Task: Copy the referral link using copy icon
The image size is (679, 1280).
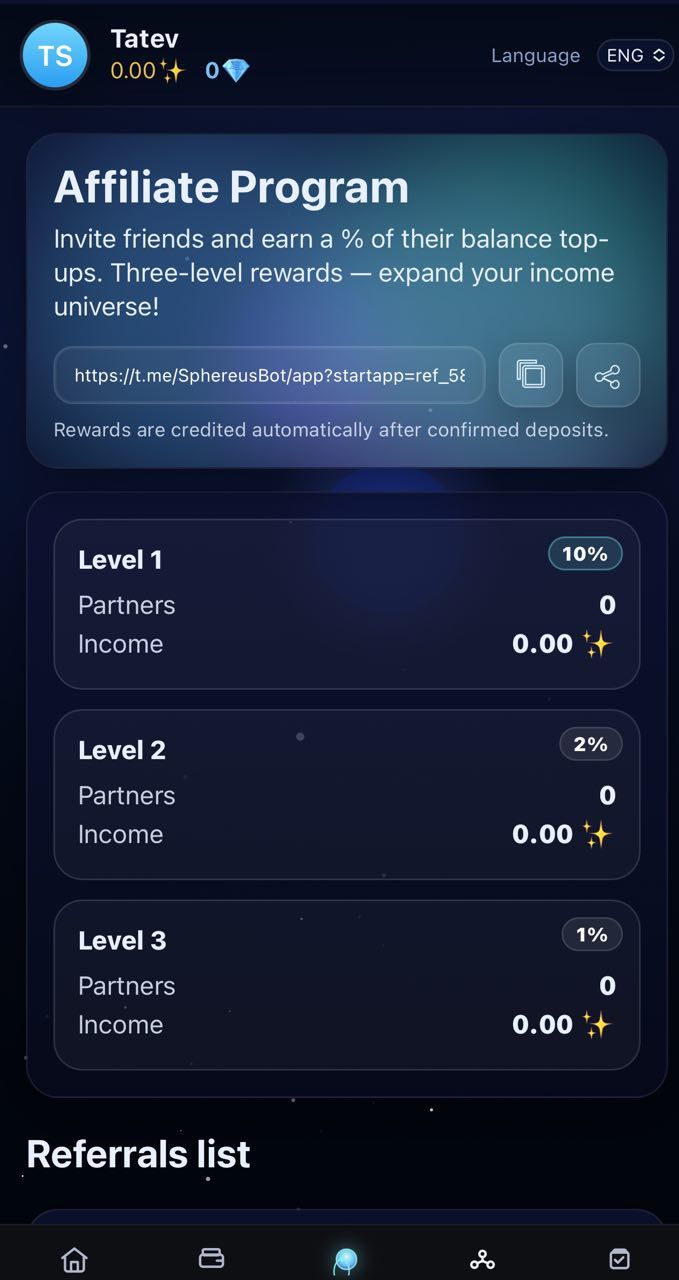Action: (530, 375)
